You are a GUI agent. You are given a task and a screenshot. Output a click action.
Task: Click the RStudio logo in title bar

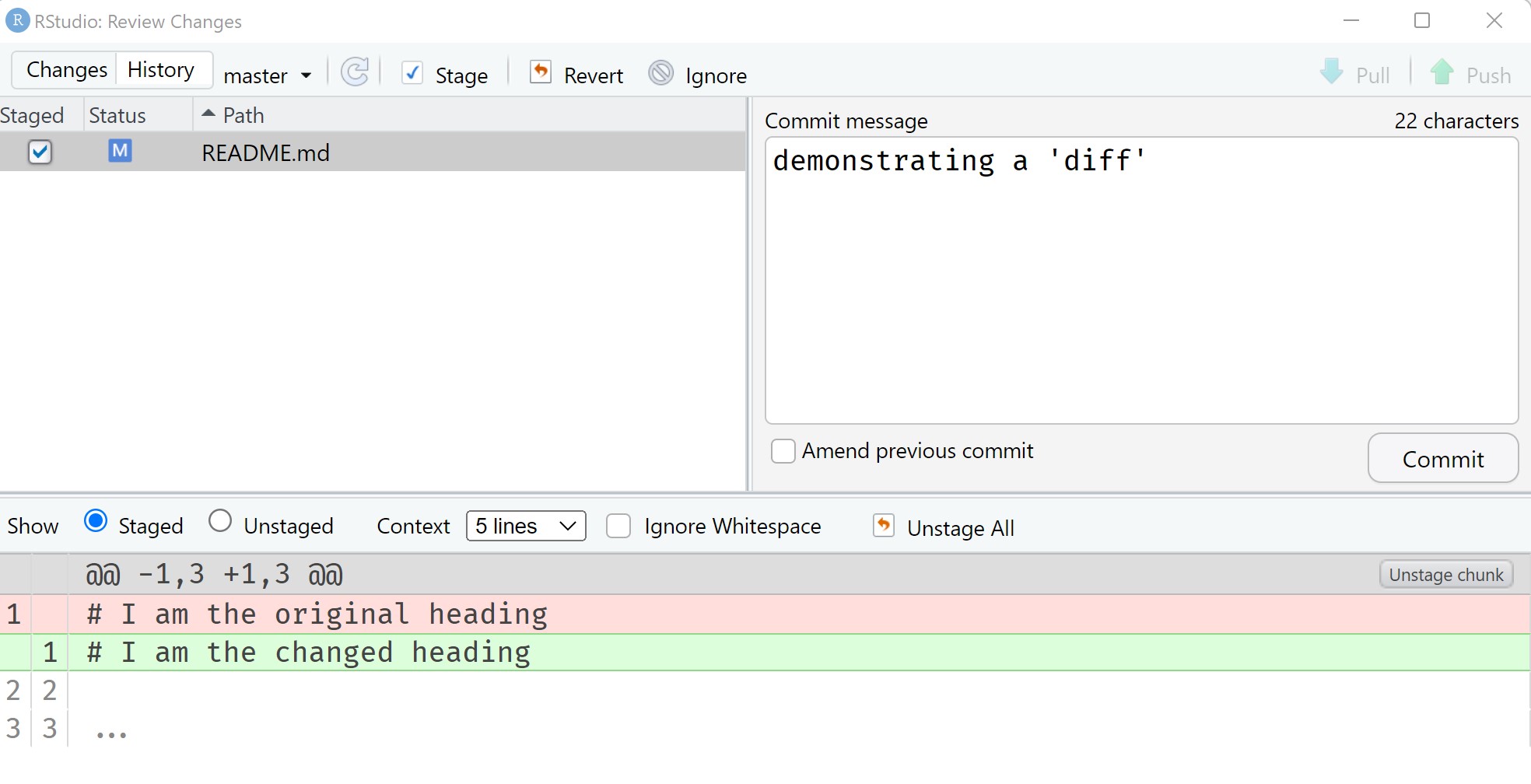pyautogui.click(x=17, y=20)
